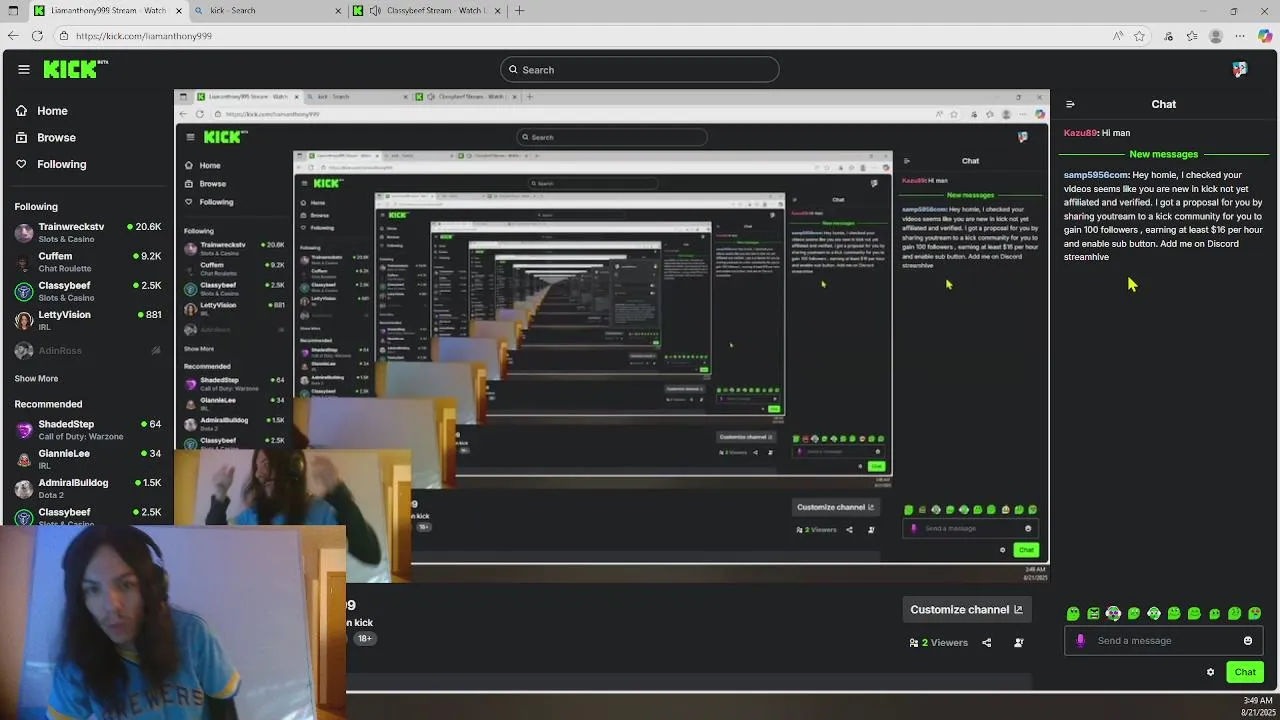
Task: Open Classybeef under Following
Action: pos(88,291)
